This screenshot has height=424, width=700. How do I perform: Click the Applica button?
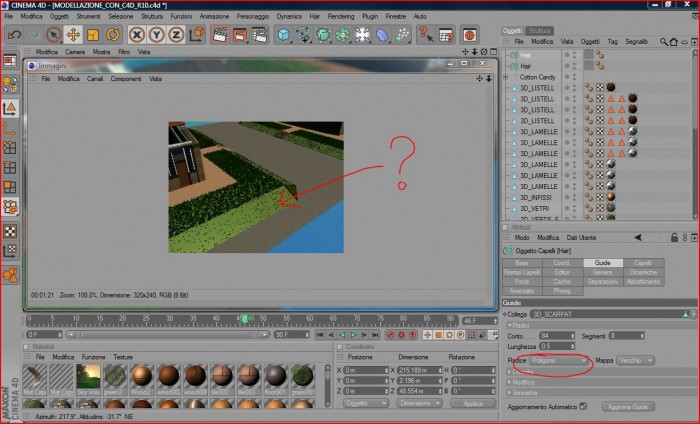472,403
